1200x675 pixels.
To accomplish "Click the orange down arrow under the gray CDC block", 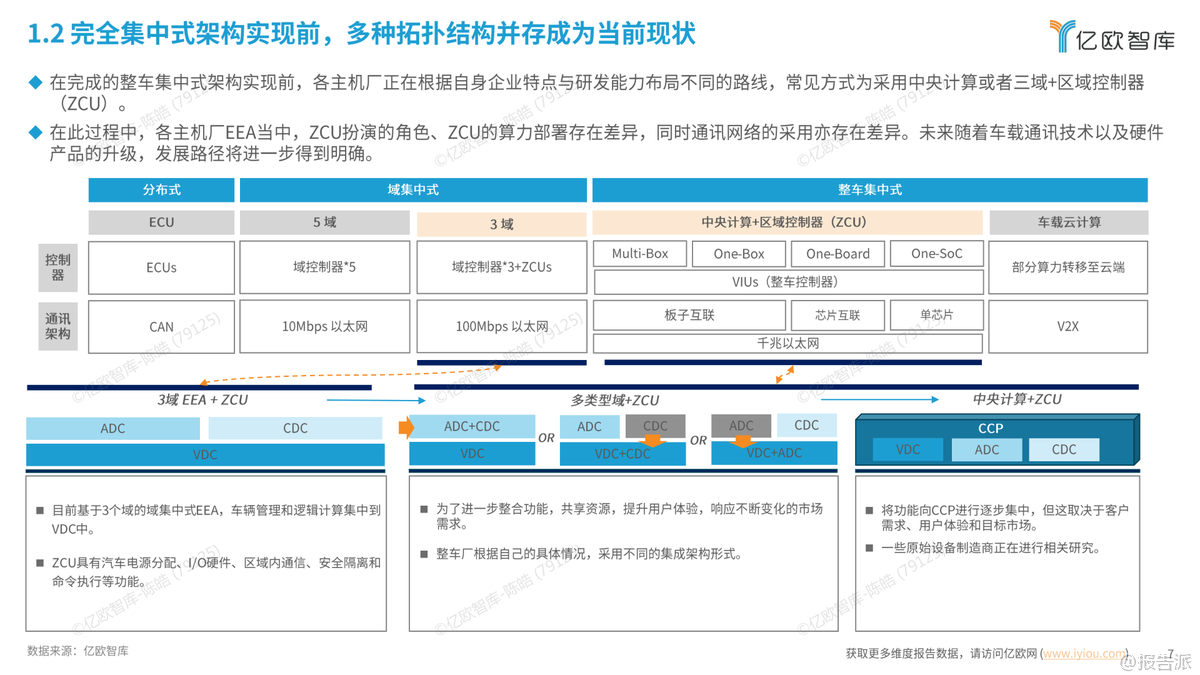I will coord(654,441).
